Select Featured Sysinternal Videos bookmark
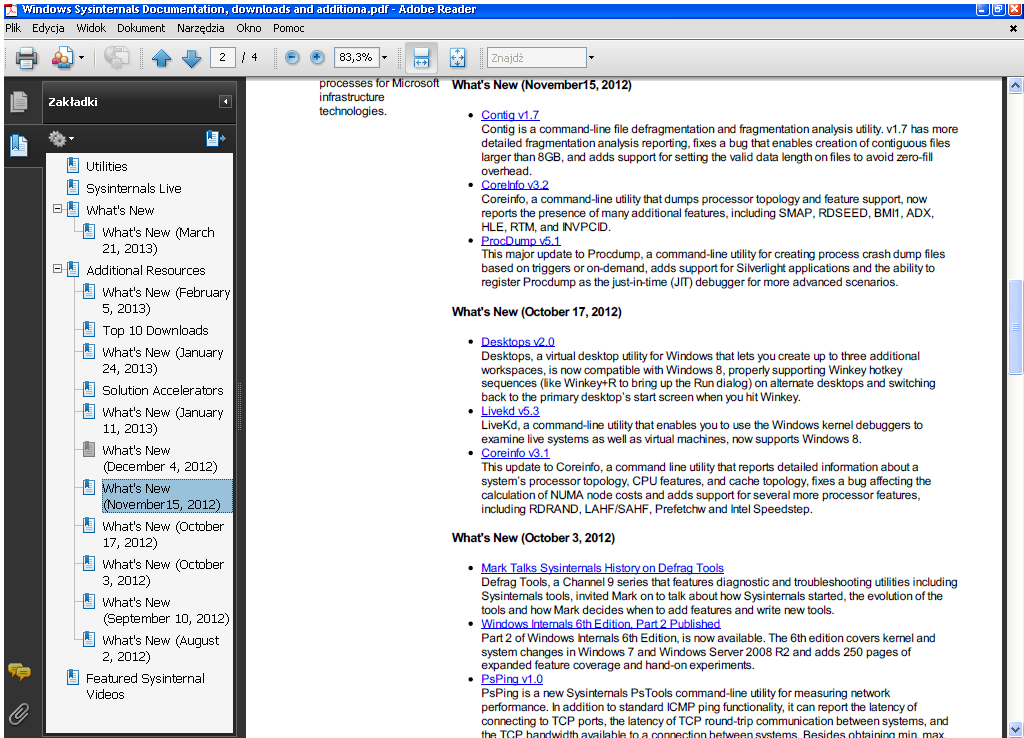Screen dimensions: 1024x738 click(x=145, y=686)
